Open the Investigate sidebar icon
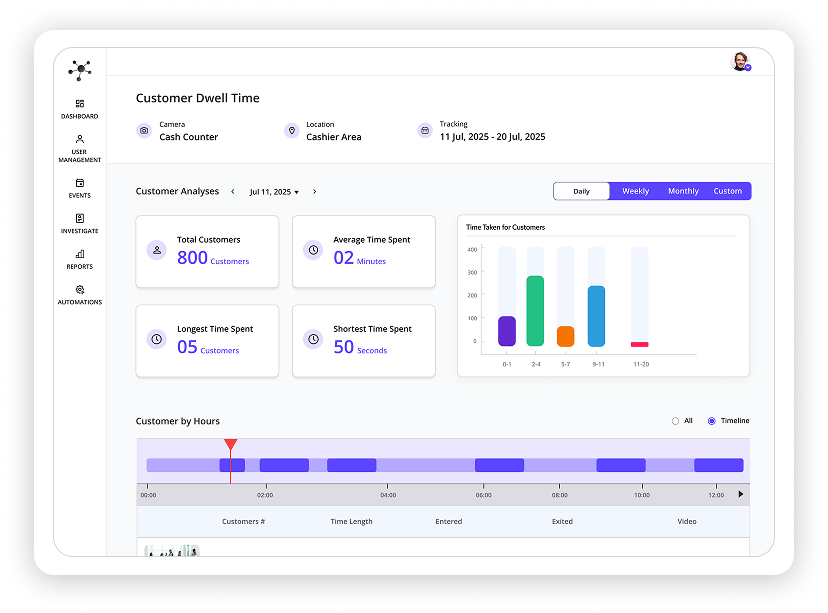 [80, 219]
